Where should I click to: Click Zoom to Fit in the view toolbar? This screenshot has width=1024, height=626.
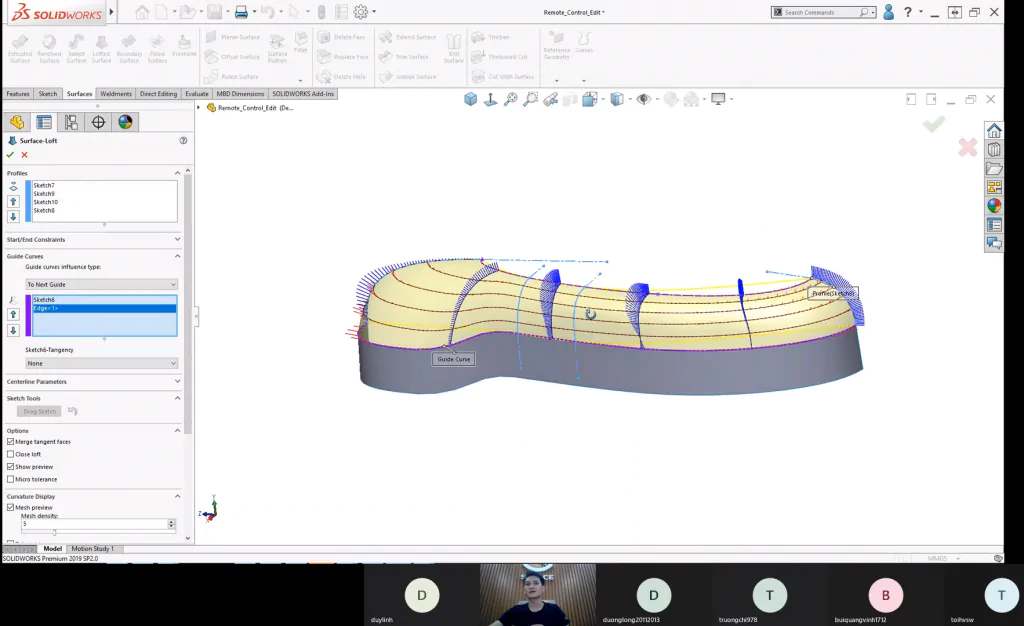coord(511,99)
